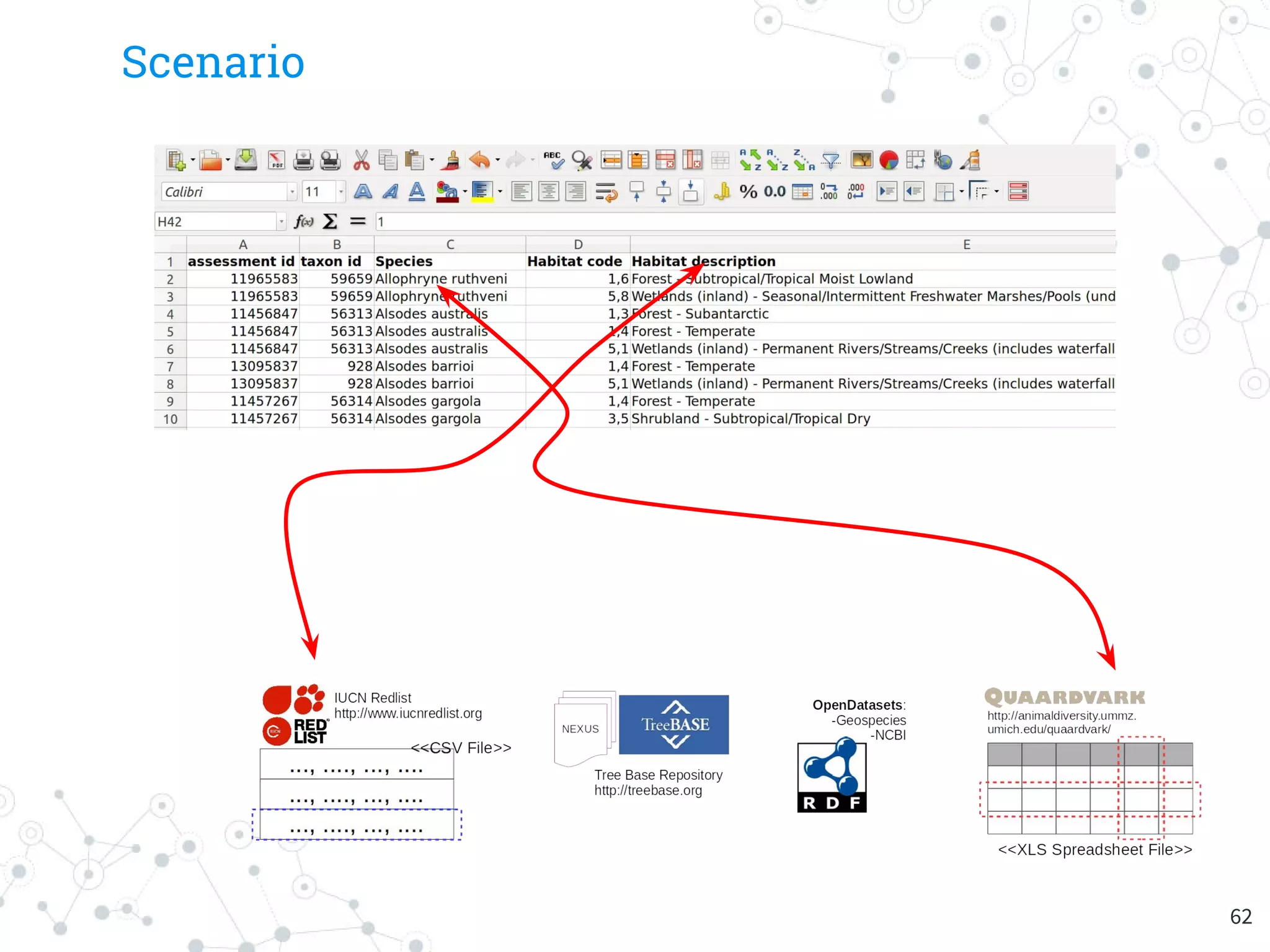Open the font size dropdown
The width and height of the screenshot is (1270, 952).
[x=340, y=192]
